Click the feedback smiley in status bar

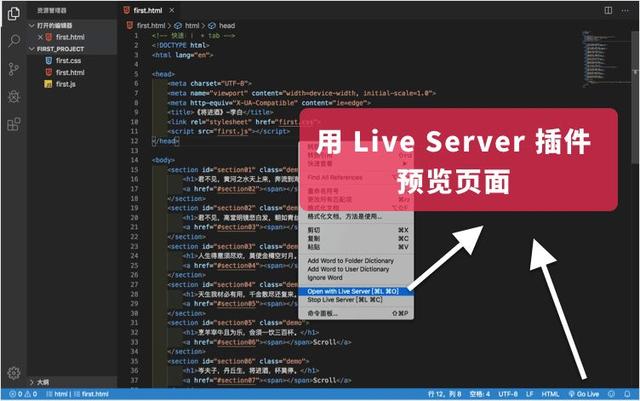pyautogui.click(x=611, y=394)
